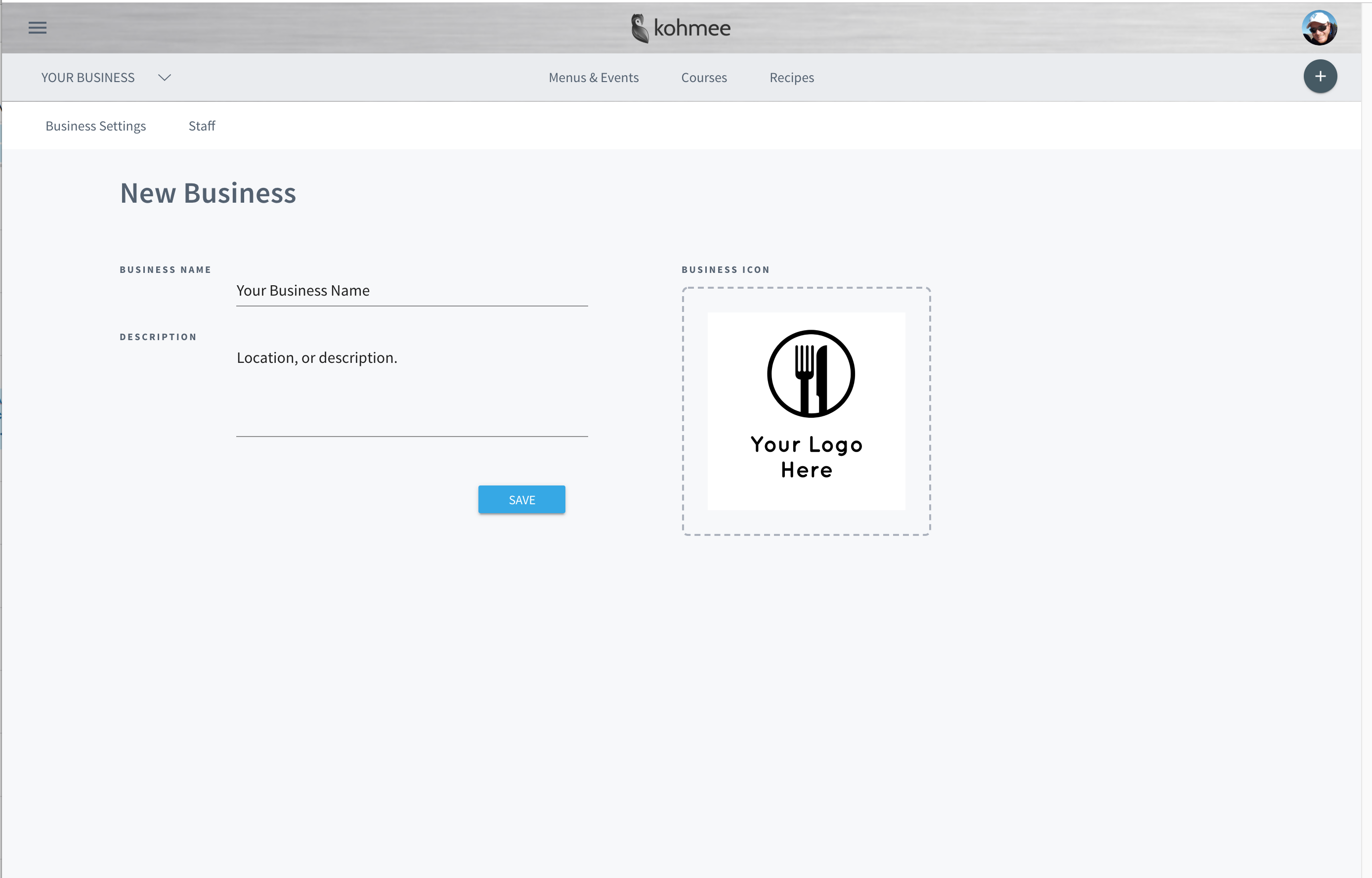Click the fork and knife logo graphic
Viewport: 1372px width, 878px height.
[x=811, y=374]
